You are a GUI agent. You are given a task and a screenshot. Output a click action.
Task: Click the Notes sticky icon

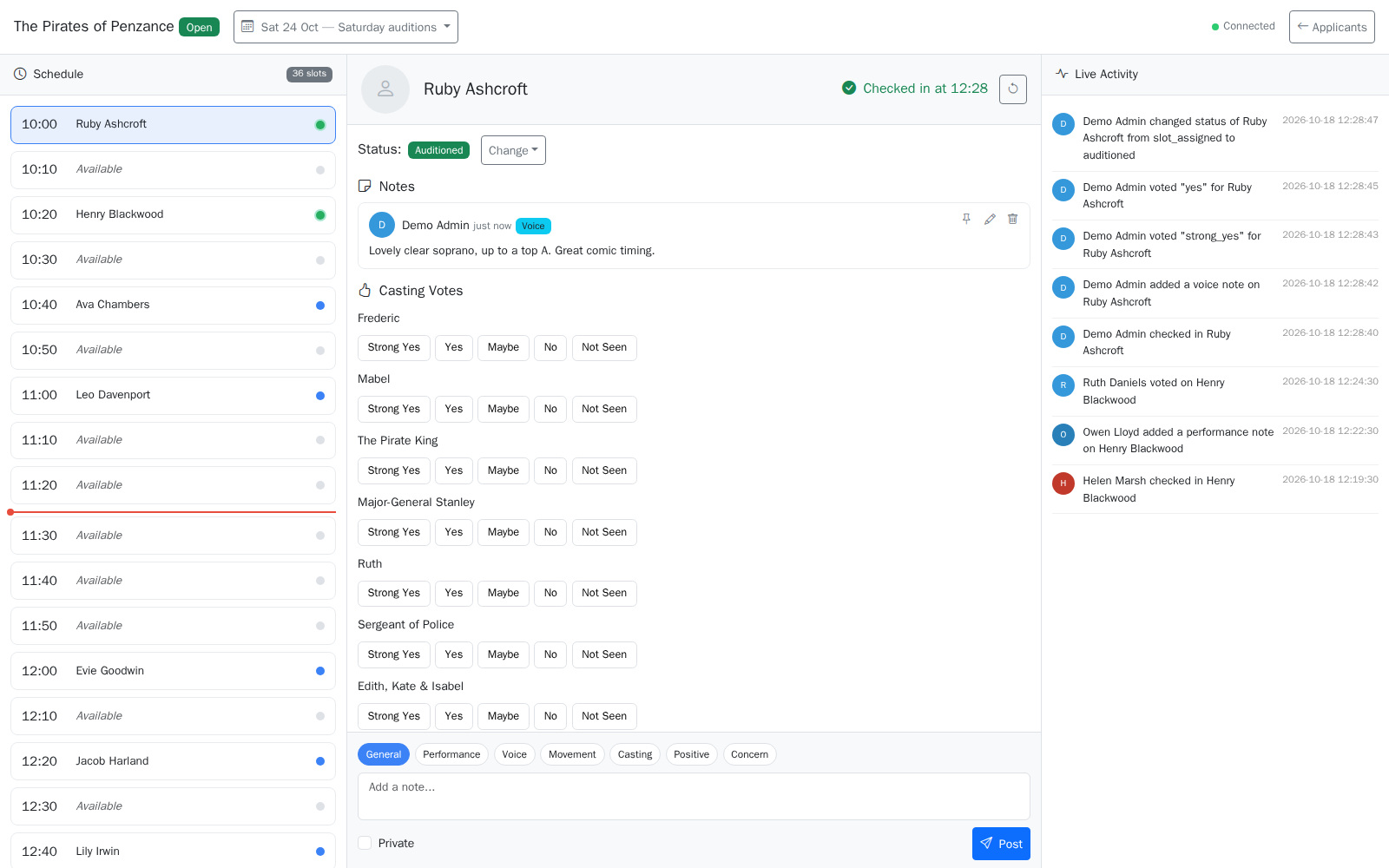coord(365,186)
